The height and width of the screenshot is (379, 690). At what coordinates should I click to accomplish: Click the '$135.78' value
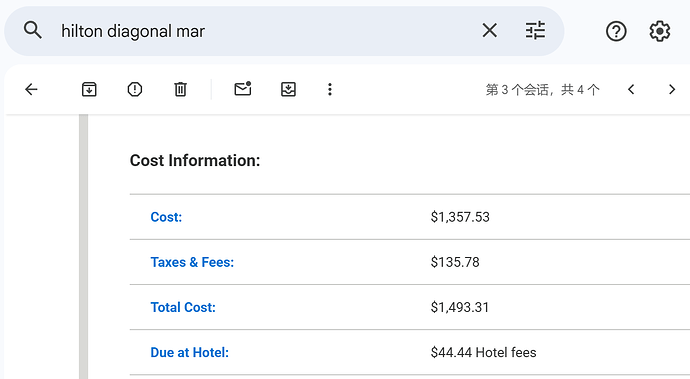point(455,262)
